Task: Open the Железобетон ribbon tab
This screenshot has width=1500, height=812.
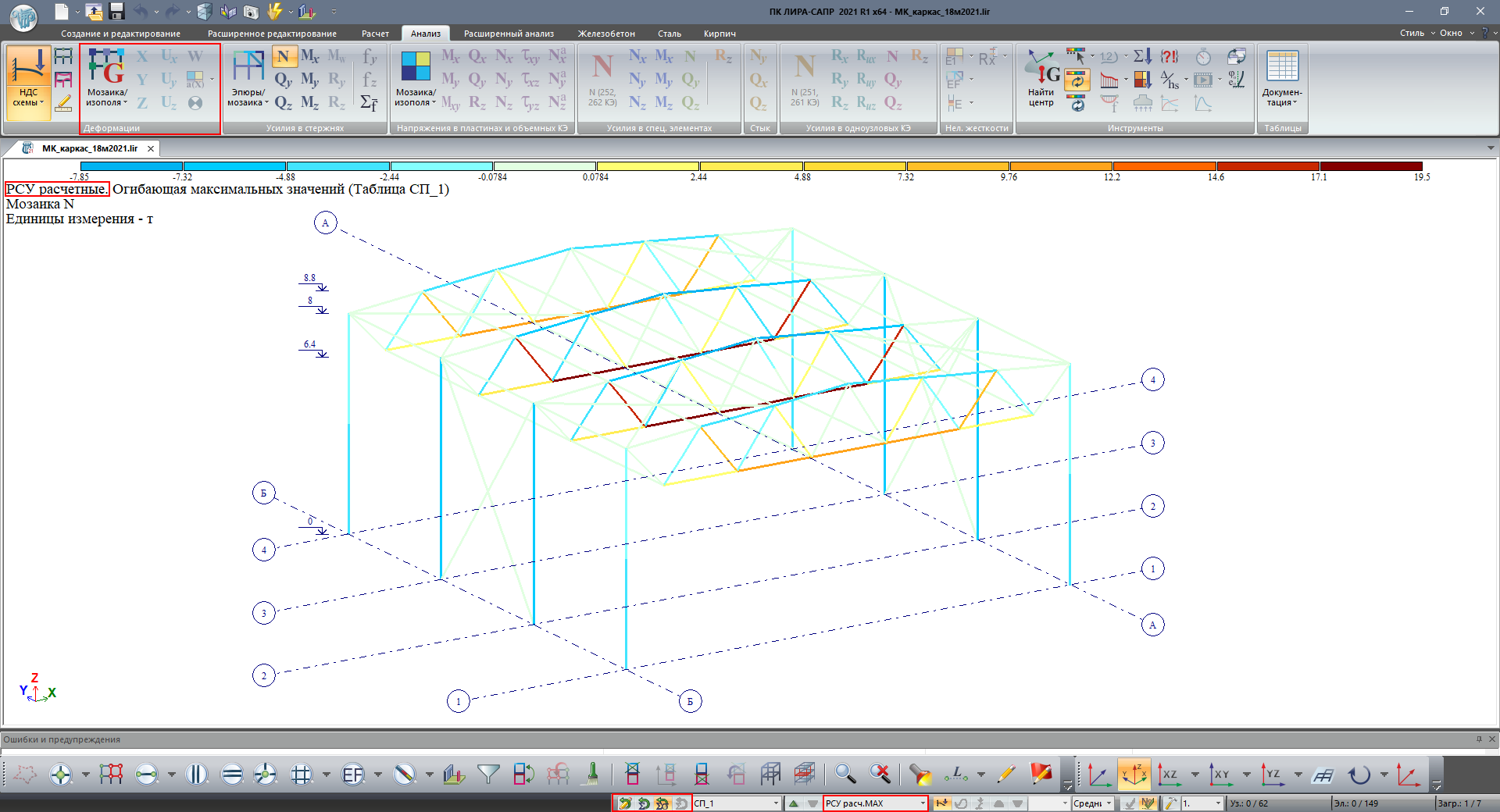Action: pos(605,34)
